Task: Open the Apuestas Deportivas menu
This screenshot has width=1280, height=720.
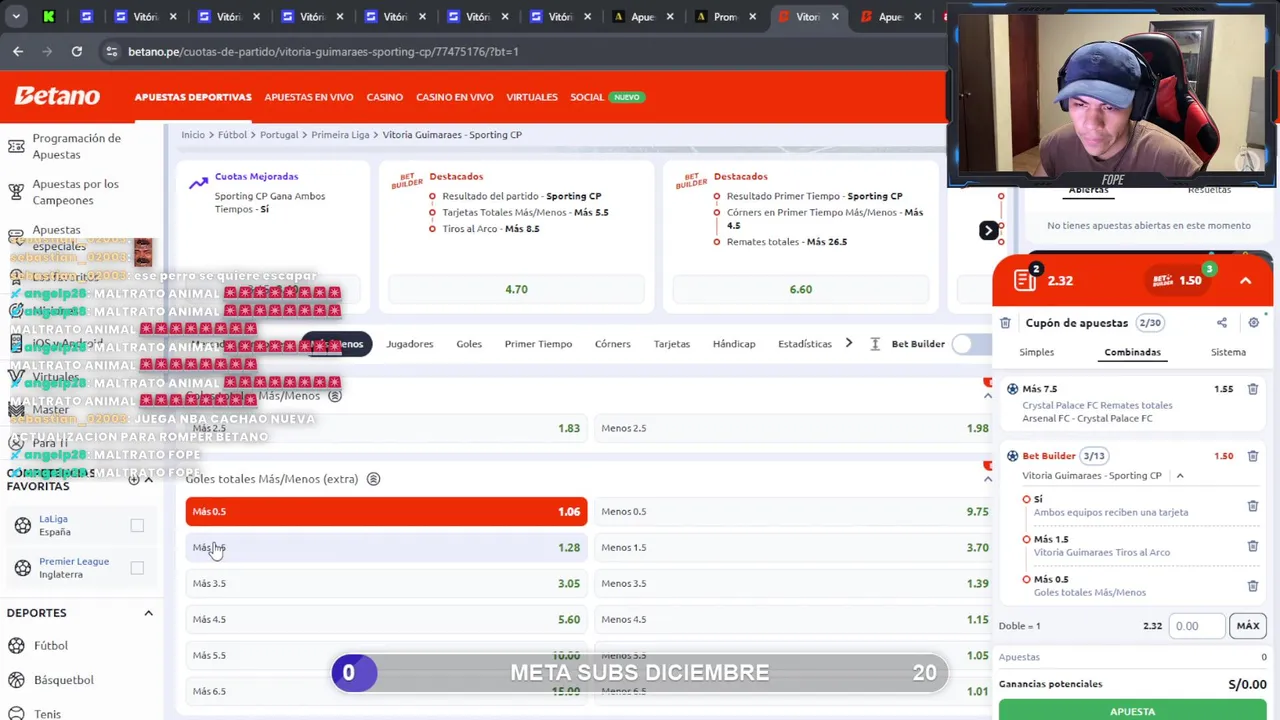Action: (x=193, y=97)
